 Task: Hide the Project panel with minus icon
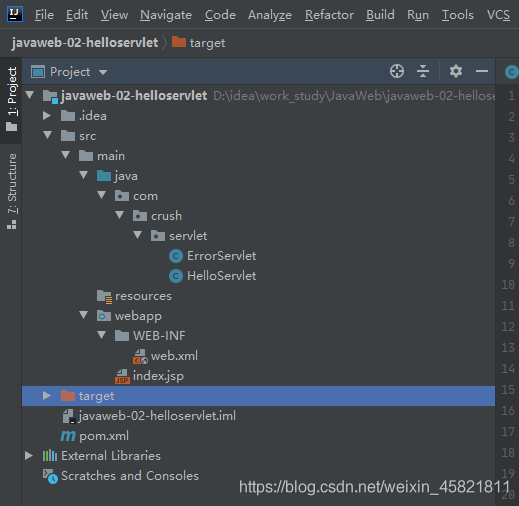point(482,71)
